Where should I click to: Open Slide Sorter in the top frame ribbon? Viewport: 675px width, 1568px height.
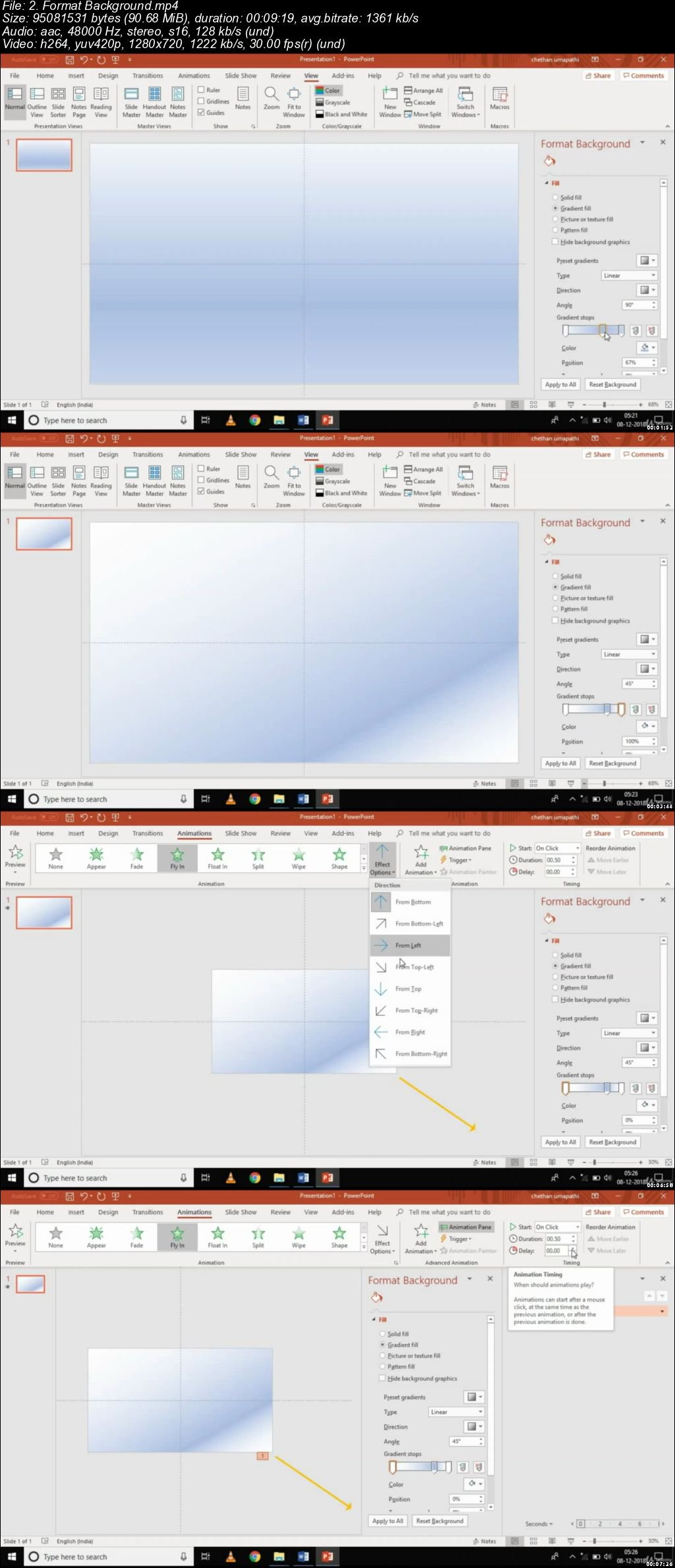click(x=58, y=102)
